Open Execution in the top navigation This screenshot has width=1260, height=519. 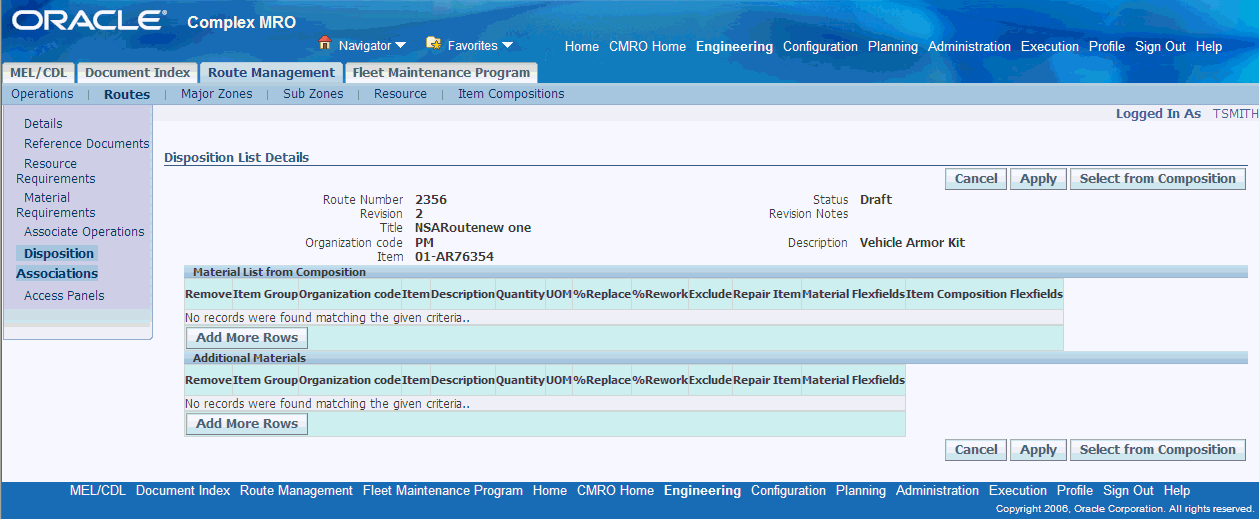point(1050,47)
